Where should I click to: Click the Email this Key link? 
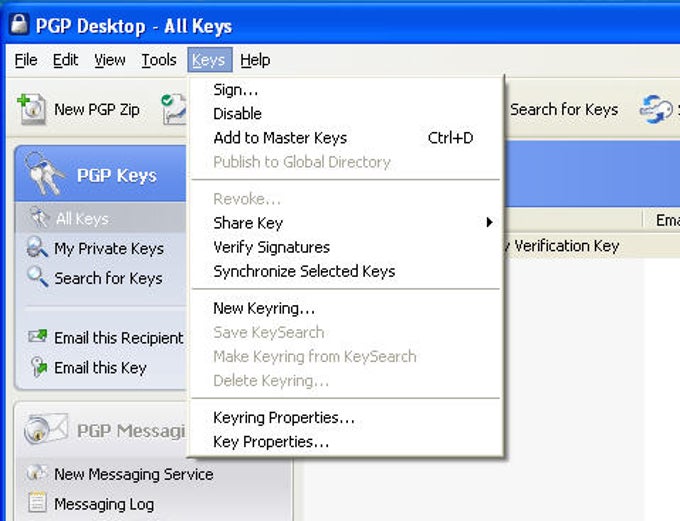pos(100,367)
